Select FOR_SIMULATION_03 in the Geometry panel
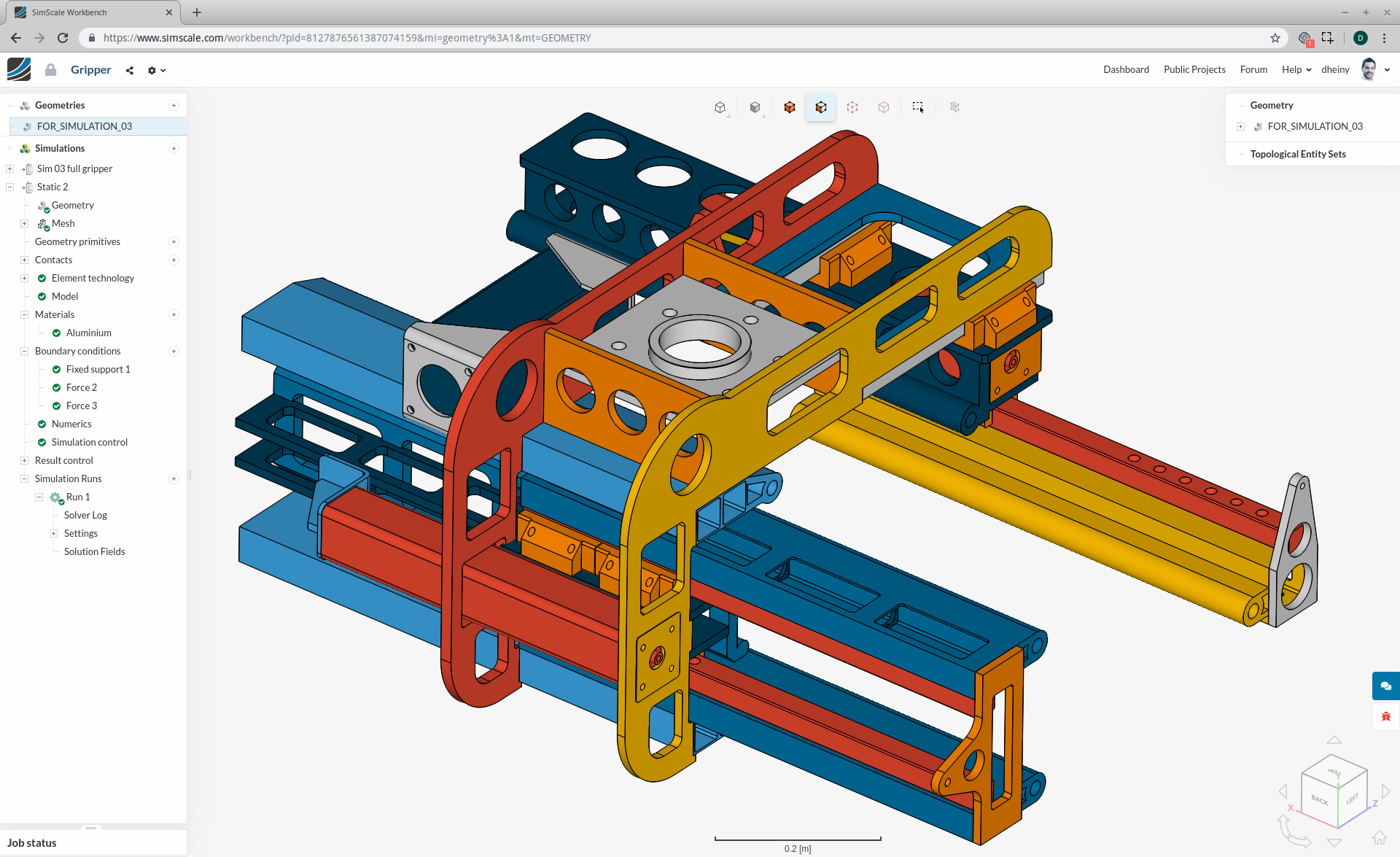Viewport: 1400px width, 857px height. click(1314, 126)
